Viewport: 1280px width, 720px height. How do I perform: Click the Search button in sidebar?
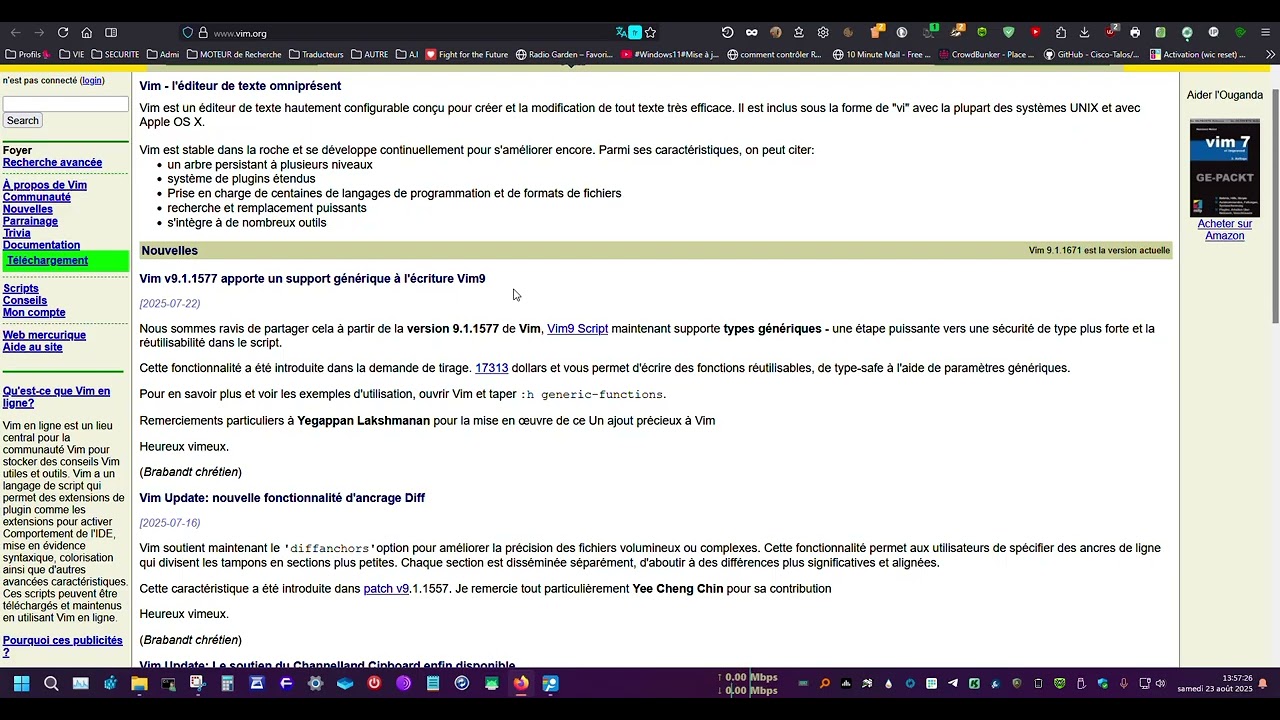click(x=22, y=121)
